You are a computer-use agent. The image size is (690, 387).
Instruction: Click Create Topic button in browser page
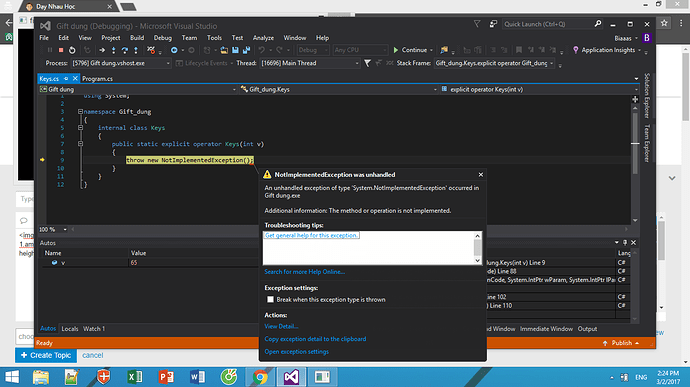tap(46, 355)
